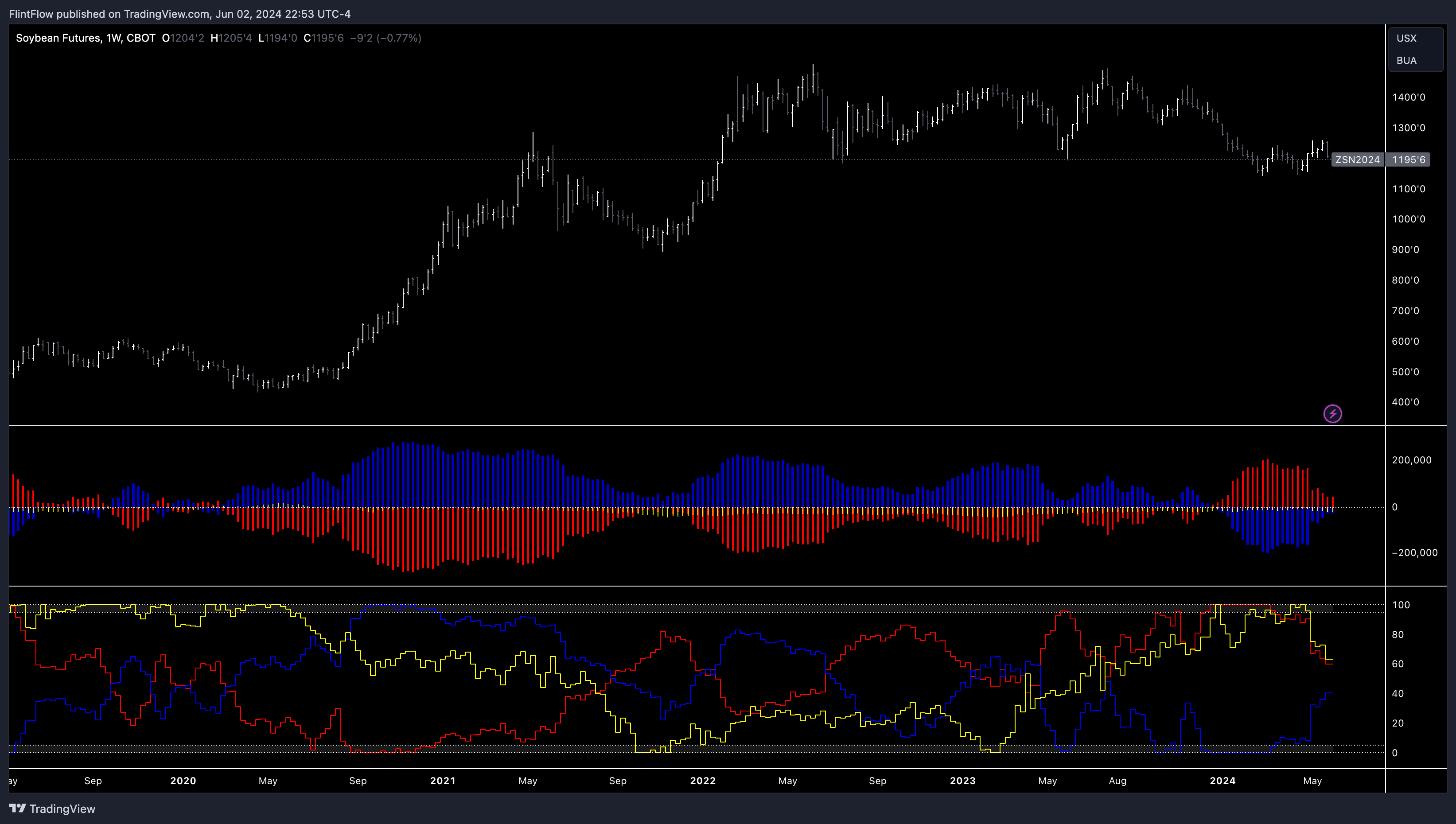The height and width of the screenshot is (824, 1456).
Task: Select the USX currency label
Action: pos(1406,39)
